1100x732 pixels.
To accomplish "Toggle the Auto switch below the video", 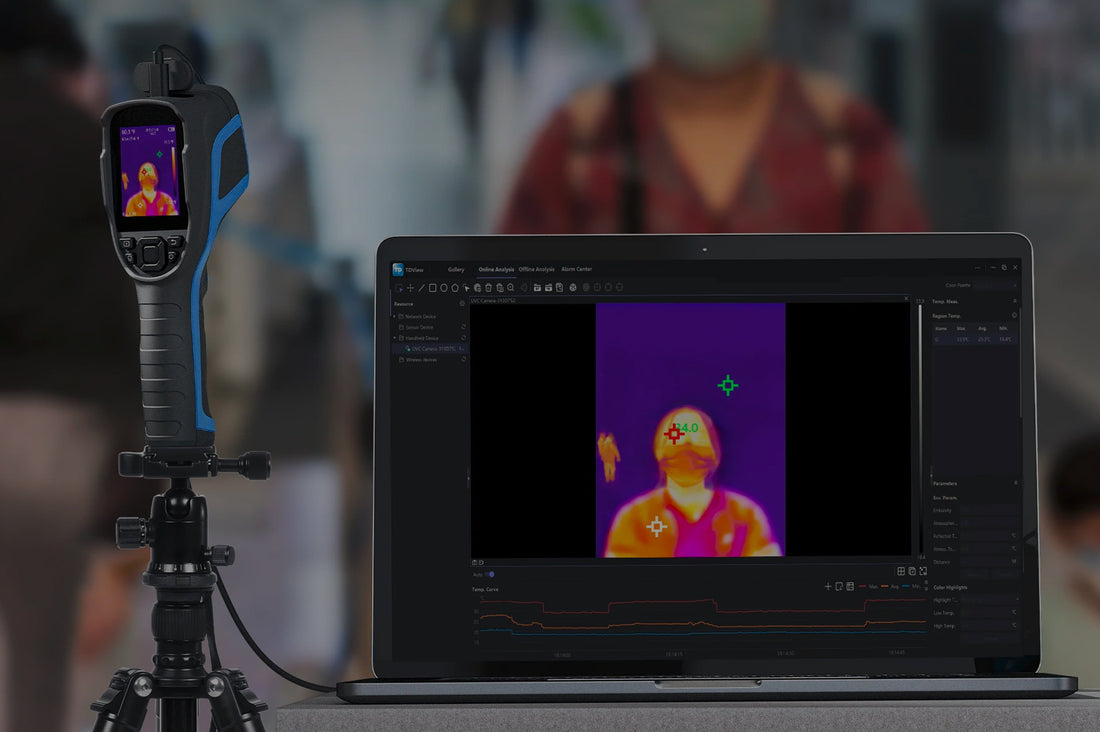I will [490, 574].
